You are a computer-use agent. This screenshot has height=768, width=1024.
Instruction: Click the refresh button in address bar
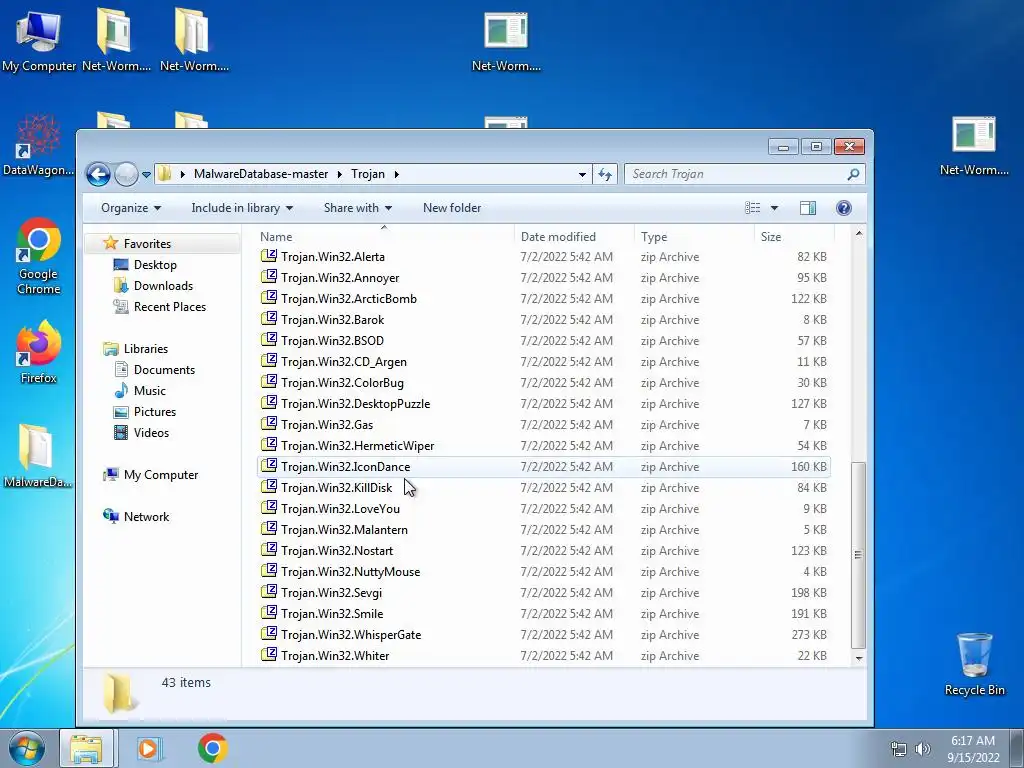pyautogui.click(x=605, y=174)
